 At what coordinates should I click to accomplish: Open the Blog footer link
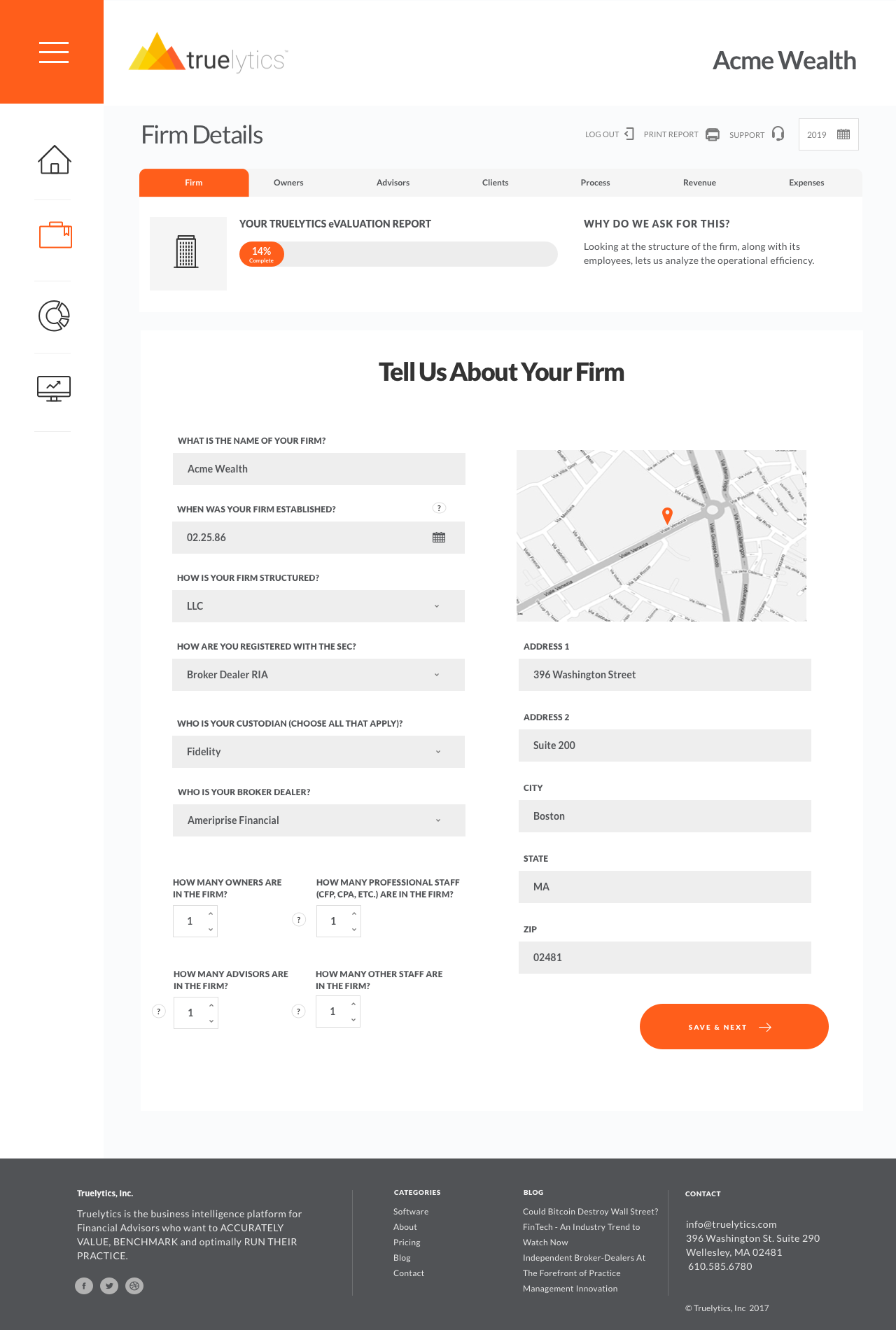(402, 1258)
